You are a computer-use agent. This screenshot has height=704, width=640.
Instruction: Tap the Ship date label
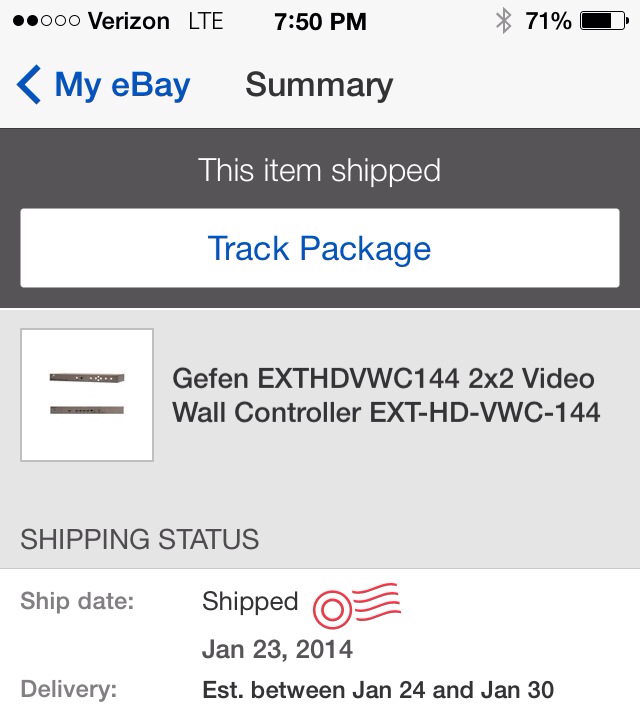(x=77, y=601)
